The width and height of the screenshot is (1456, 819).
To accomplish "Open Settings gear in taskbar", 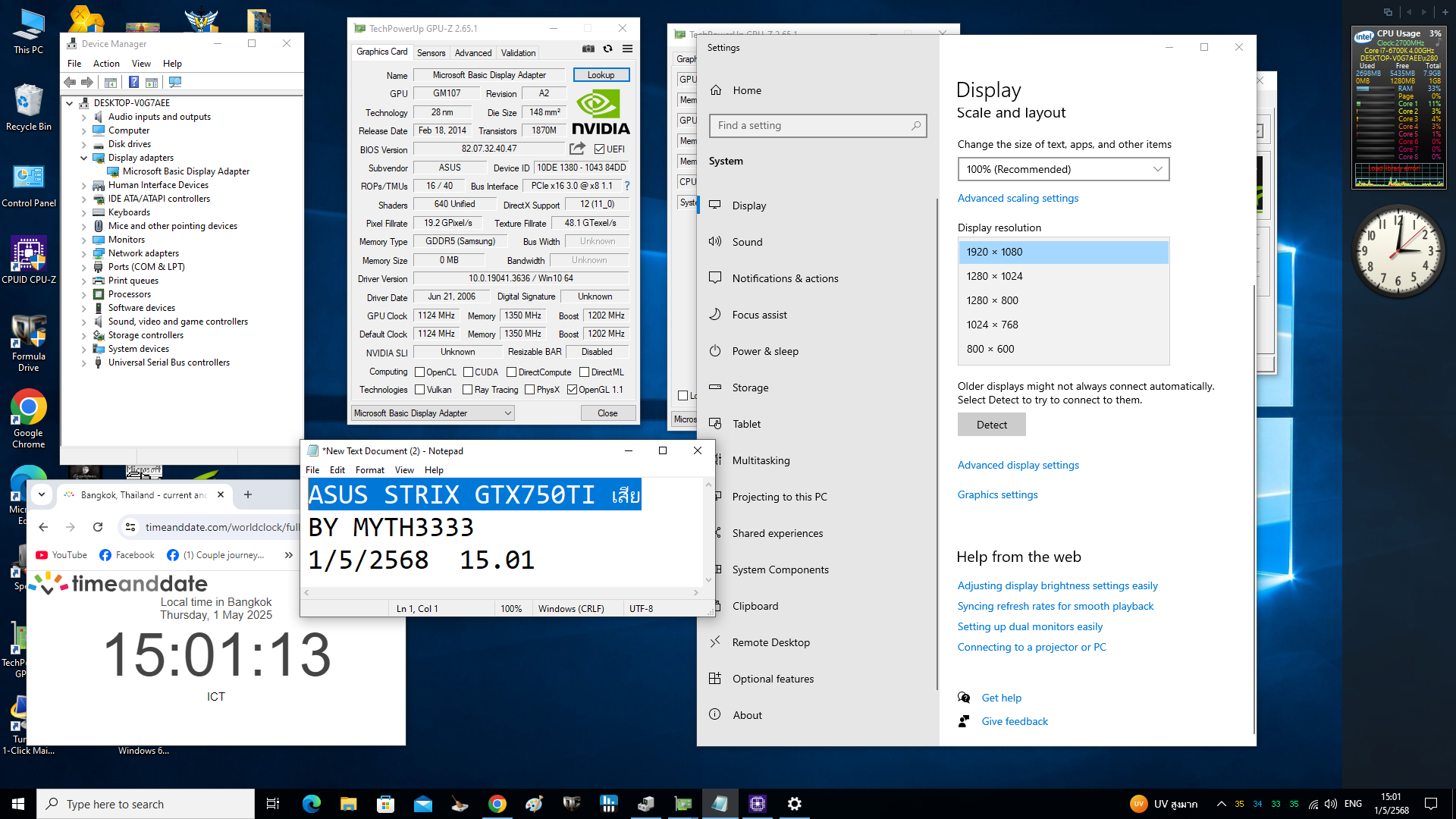I will pos(794,804).
